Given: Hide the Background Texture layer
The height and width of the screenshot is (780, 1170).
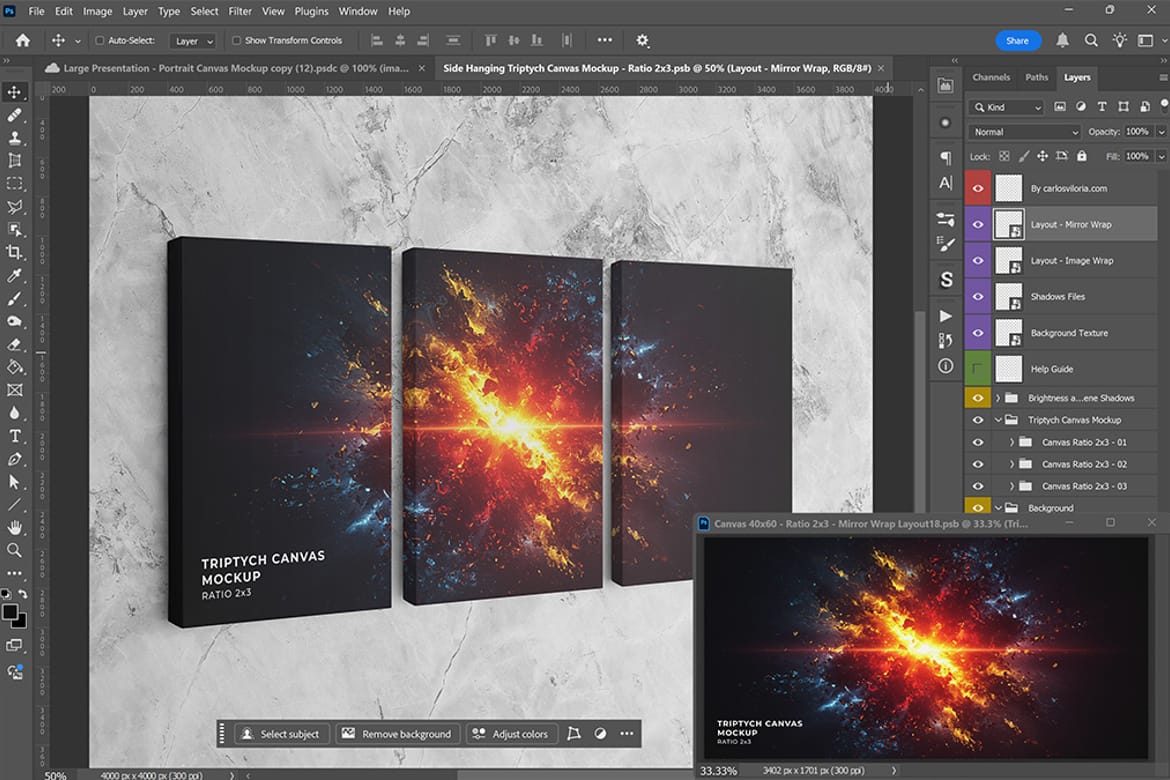Looking at the screenshot, I should (977, 333).
